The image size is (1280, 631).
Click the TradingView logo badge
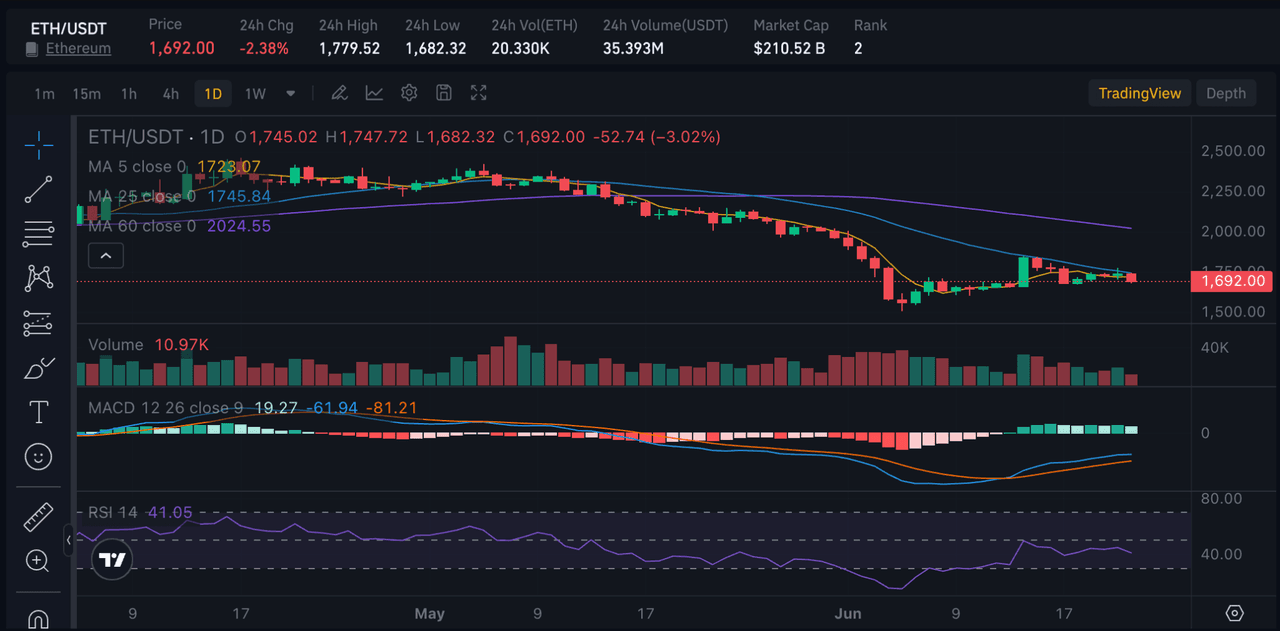pyautogui.click(x=113, y=560)
